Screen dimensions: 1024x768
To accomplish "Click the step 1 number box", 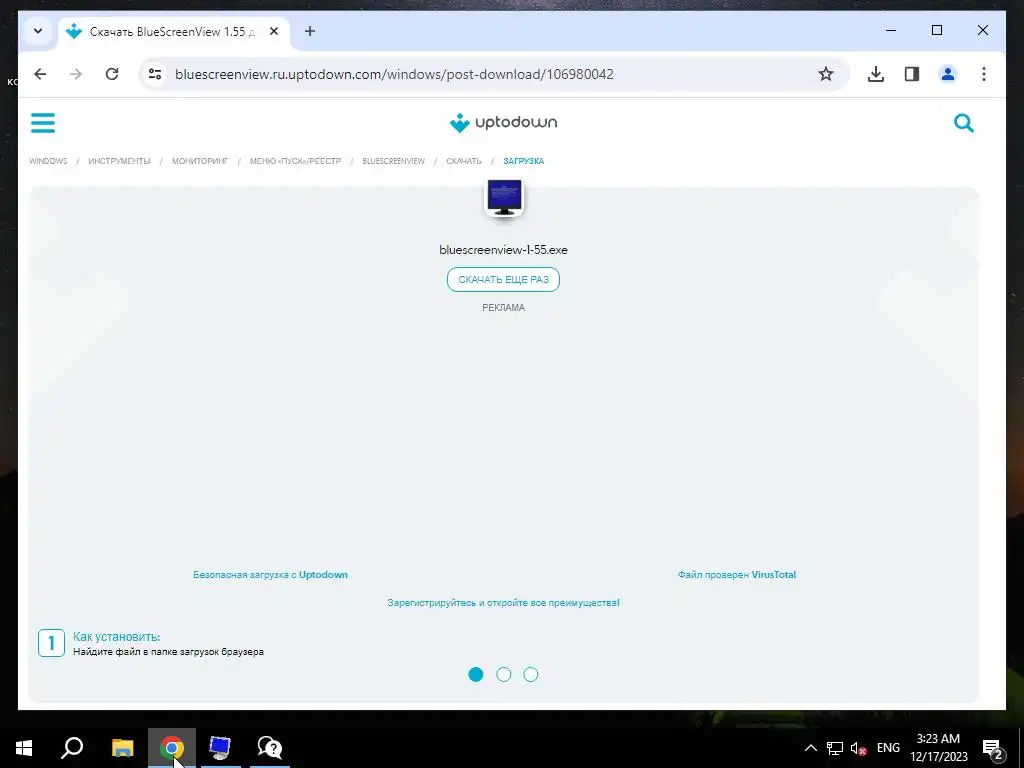I will pos(51,643).
